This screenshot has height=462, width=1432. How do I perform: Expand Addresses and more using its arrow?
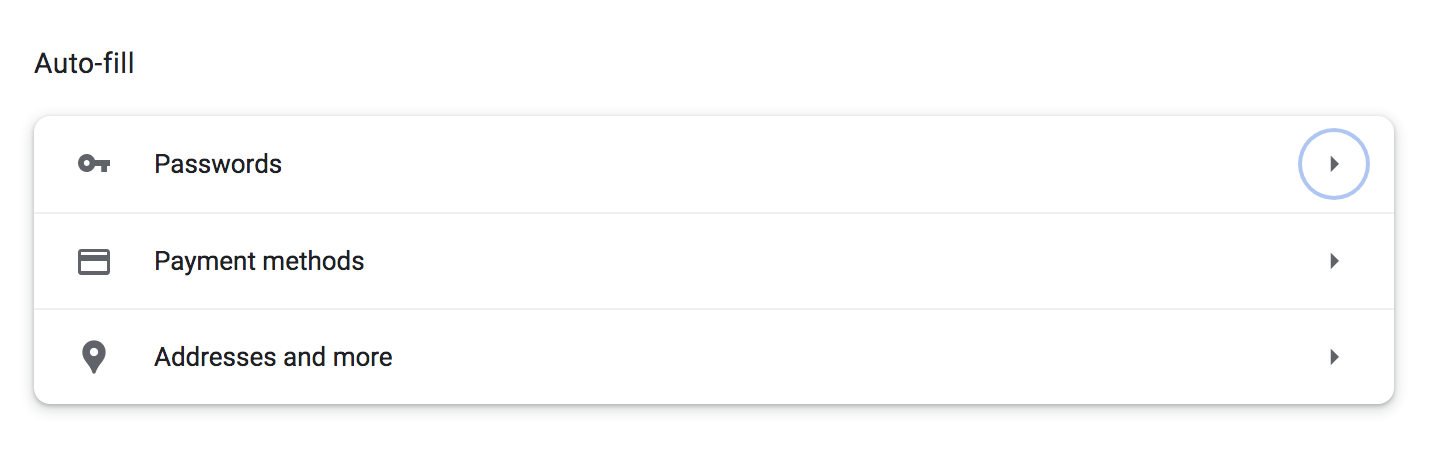1334,357
